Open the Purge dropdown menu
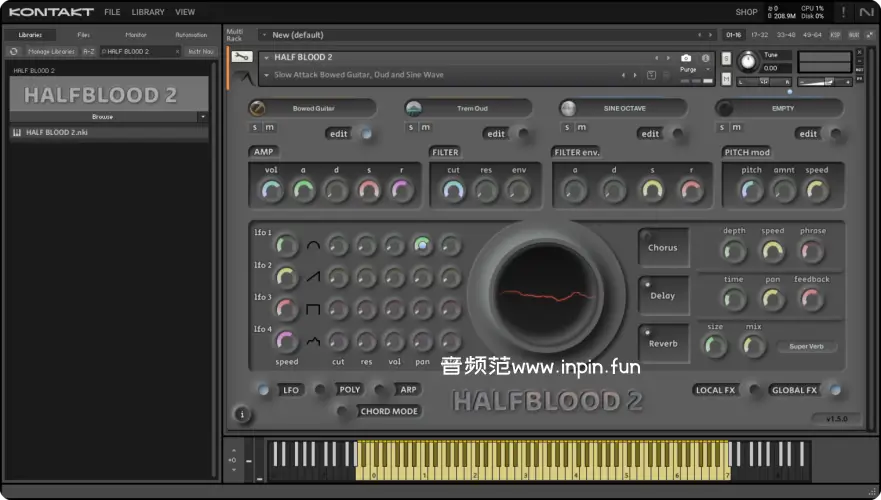881x500 pixels. point(689,70)
